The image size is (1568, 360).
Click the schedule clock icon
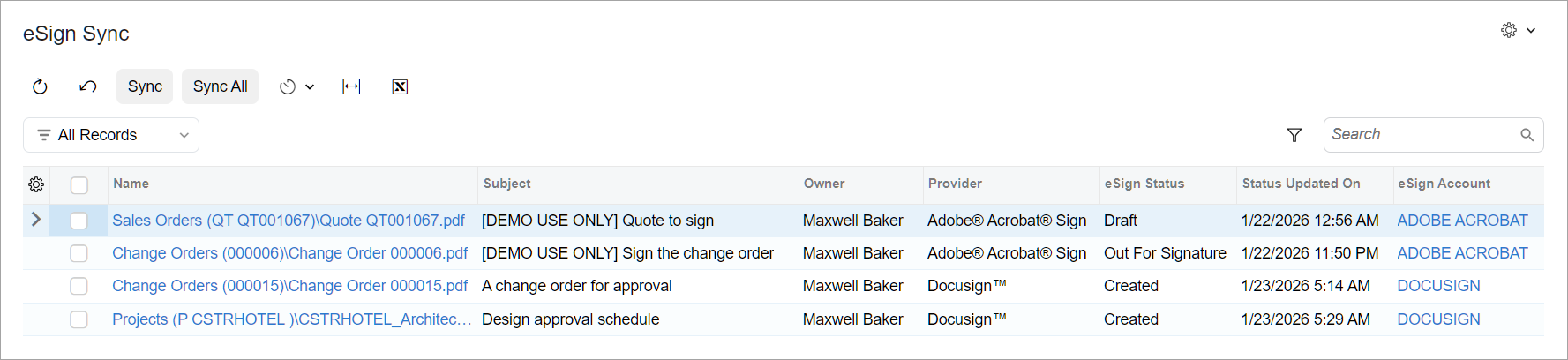point(288,86)
